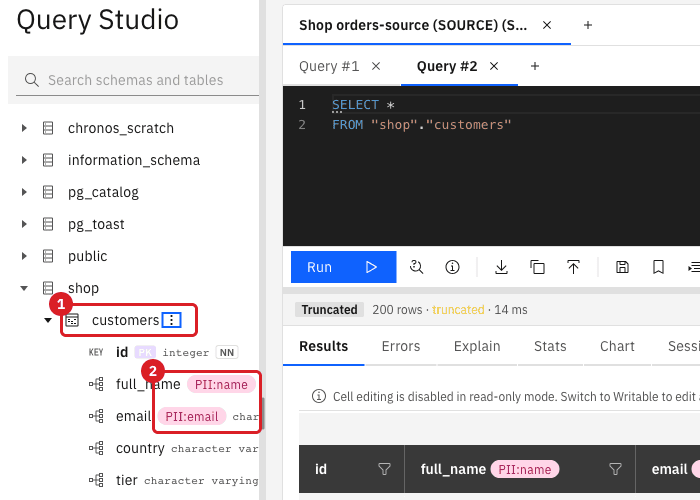Click inside the SQL editor area
The width and height of the screenshot is (700, 500).
pos(491,166)
